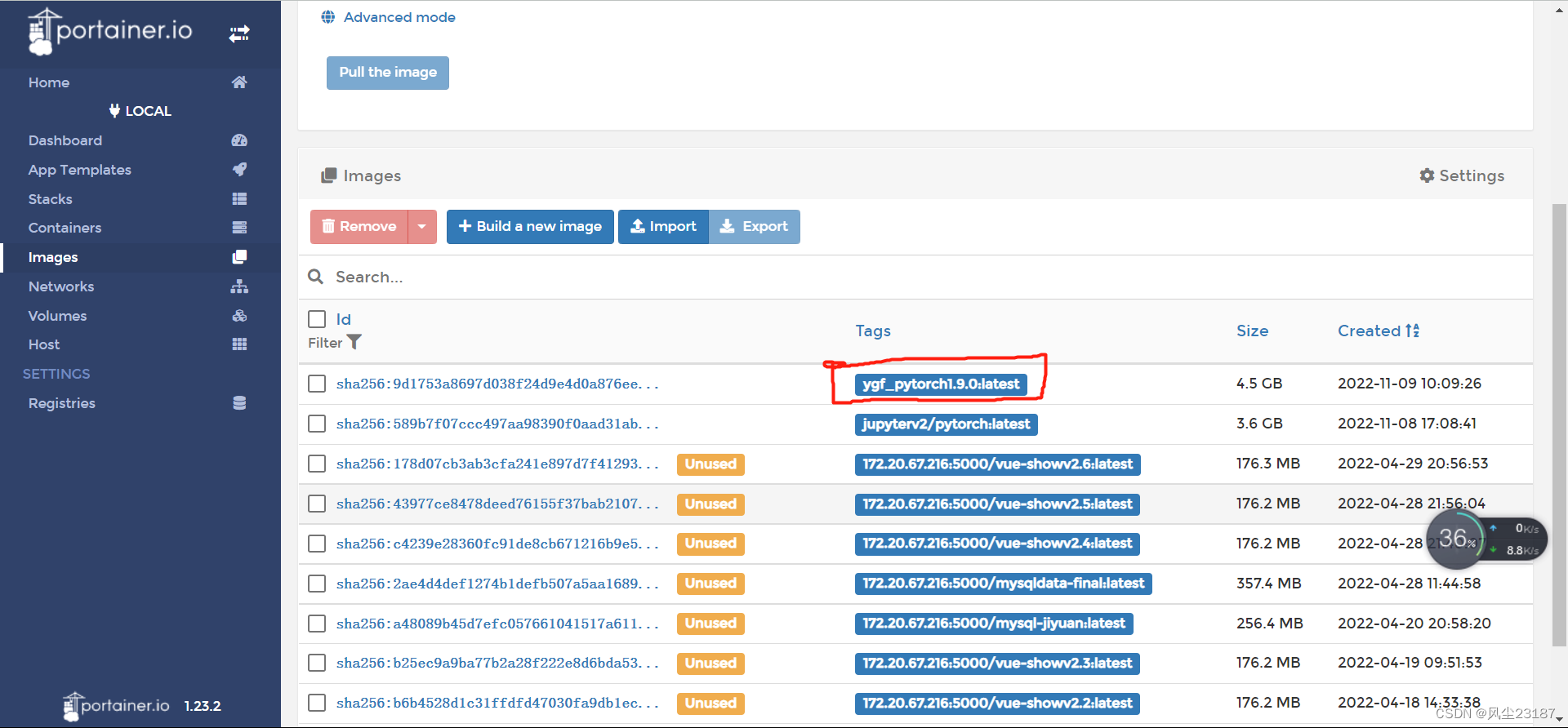Image resolution: width=1568 pixels, height=728 pixels.
Task: Click the Advanced mode globe icon
Action: (x=328, y=17)
